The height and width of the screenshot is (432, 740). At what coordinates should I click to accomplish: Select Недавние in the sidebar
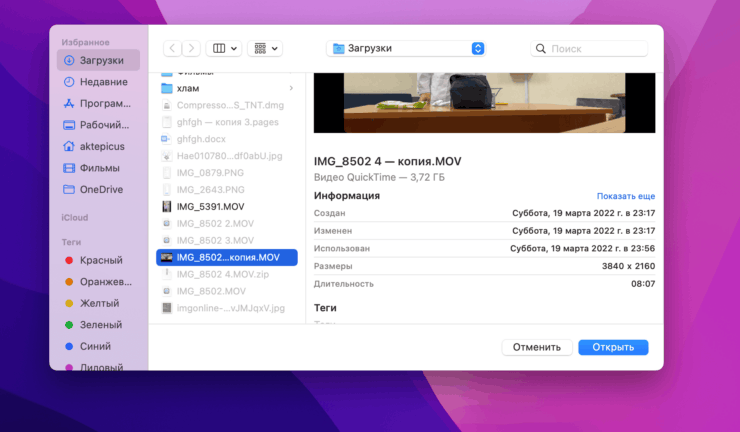tap(103, 82)
